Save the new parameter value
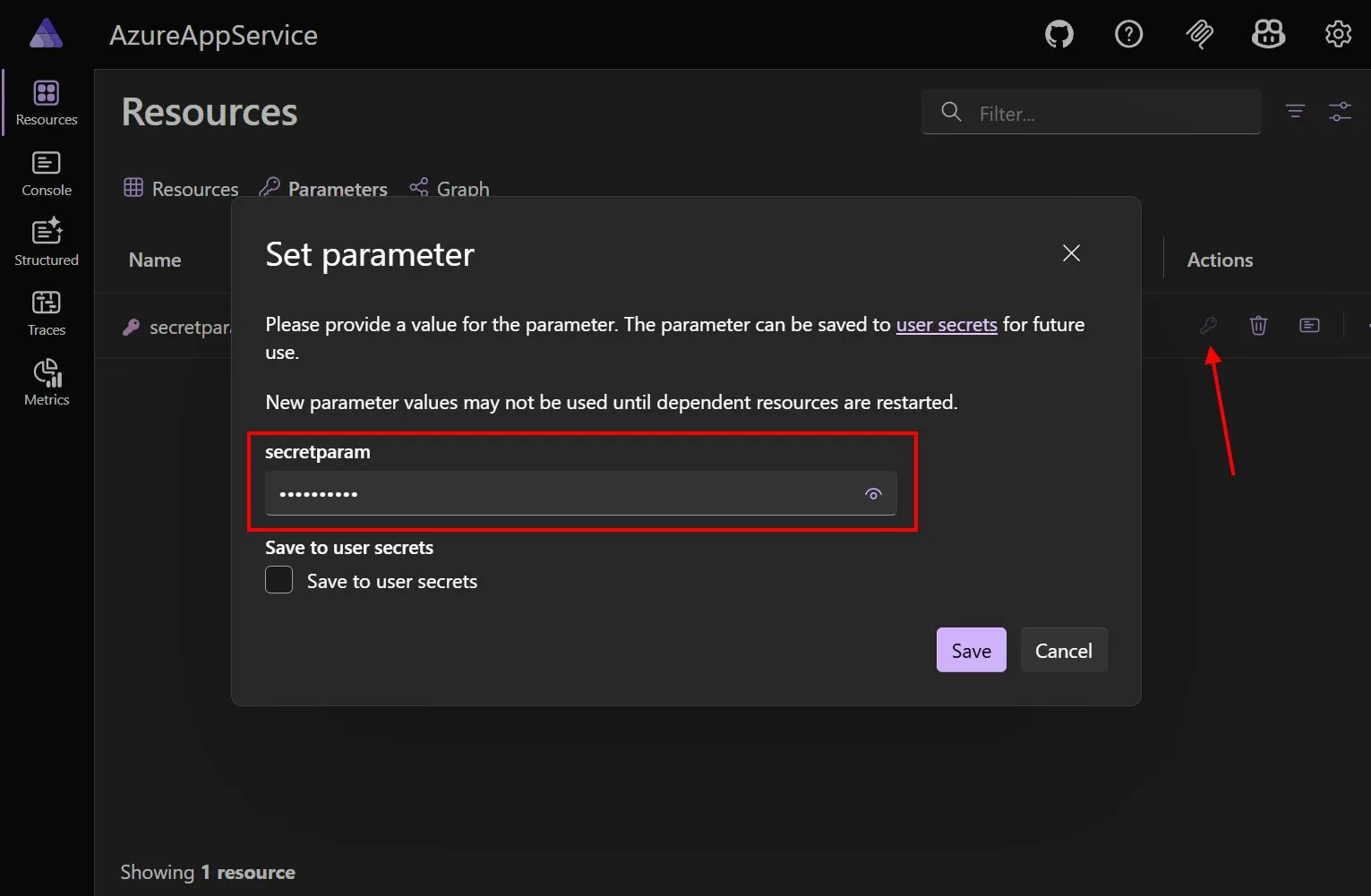This screenshot has height=896, width=1371. click(x=971, y=650)
